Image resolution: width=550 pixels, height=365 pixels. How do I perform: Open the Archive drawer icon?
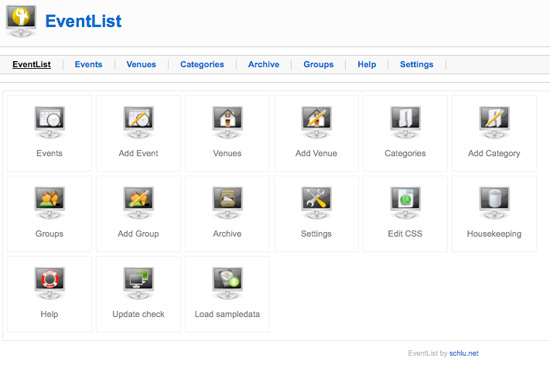click(x=227, y=203)
